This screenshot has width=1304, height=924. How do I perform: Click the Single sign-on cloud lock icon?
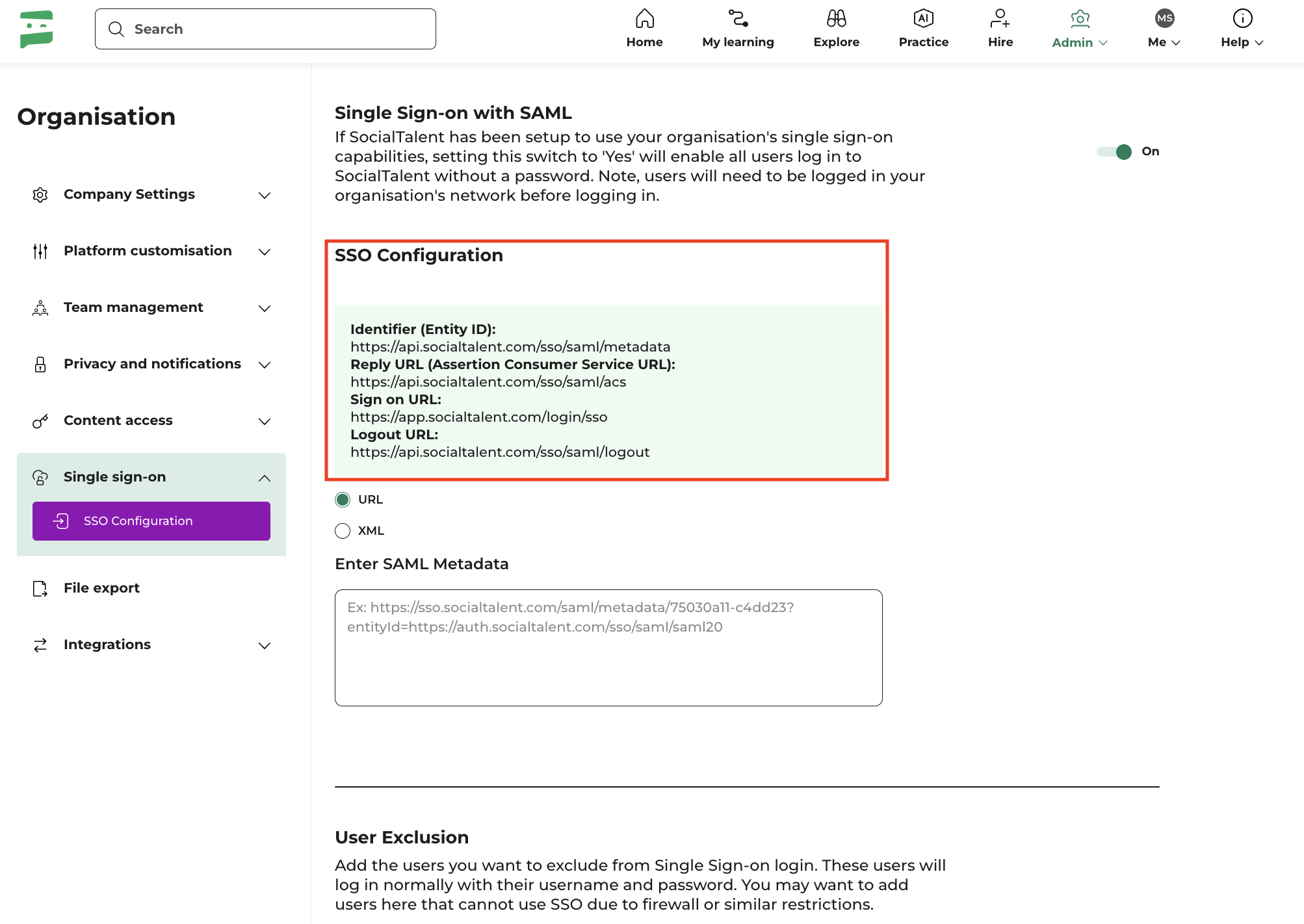[x=40, y=478]
